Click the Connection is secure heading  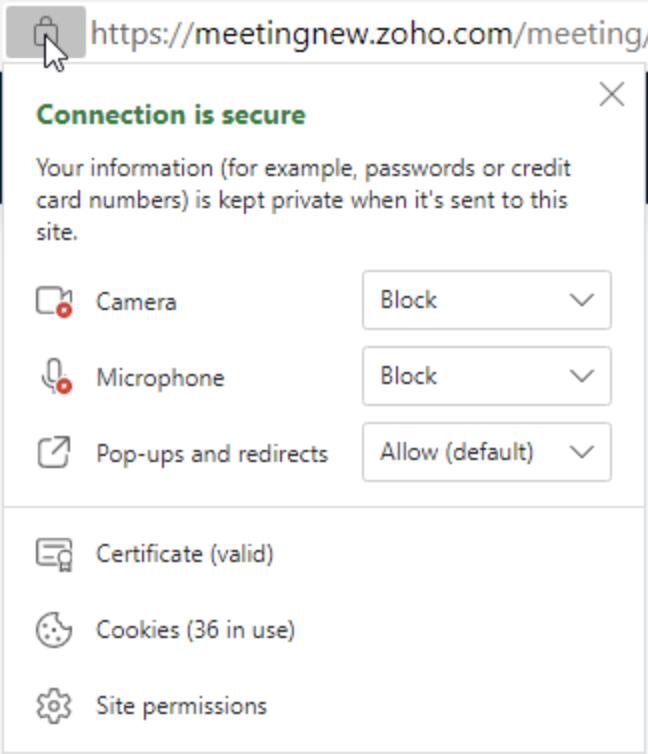coord(171,114)
